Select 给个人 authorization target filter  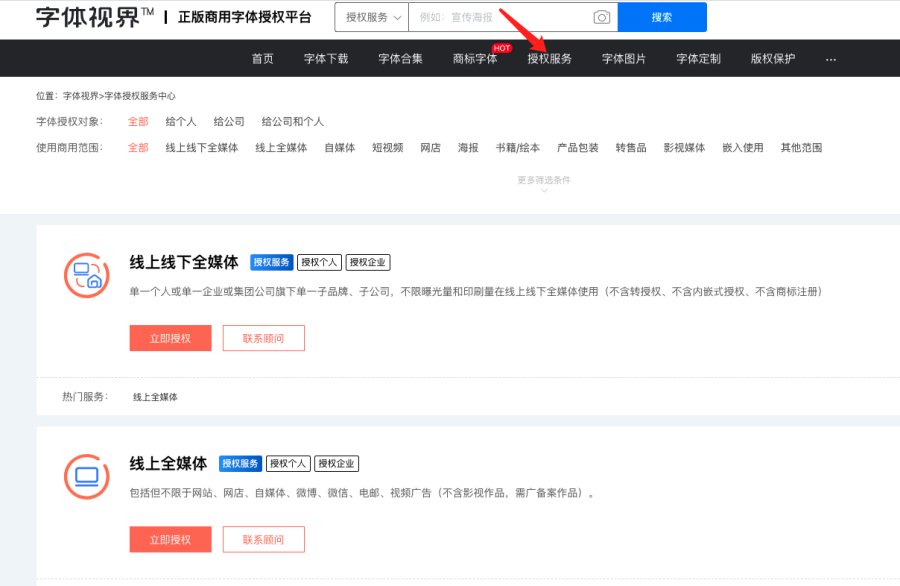click(181, 121)
